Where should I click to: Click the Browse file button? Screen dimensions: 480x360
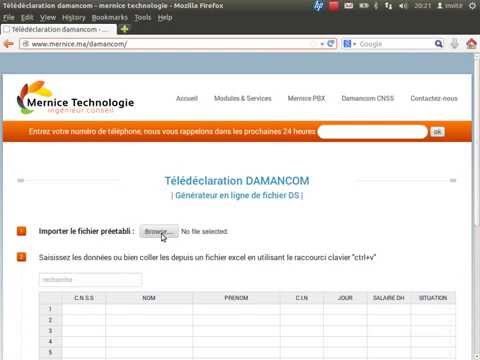(159, 231)
